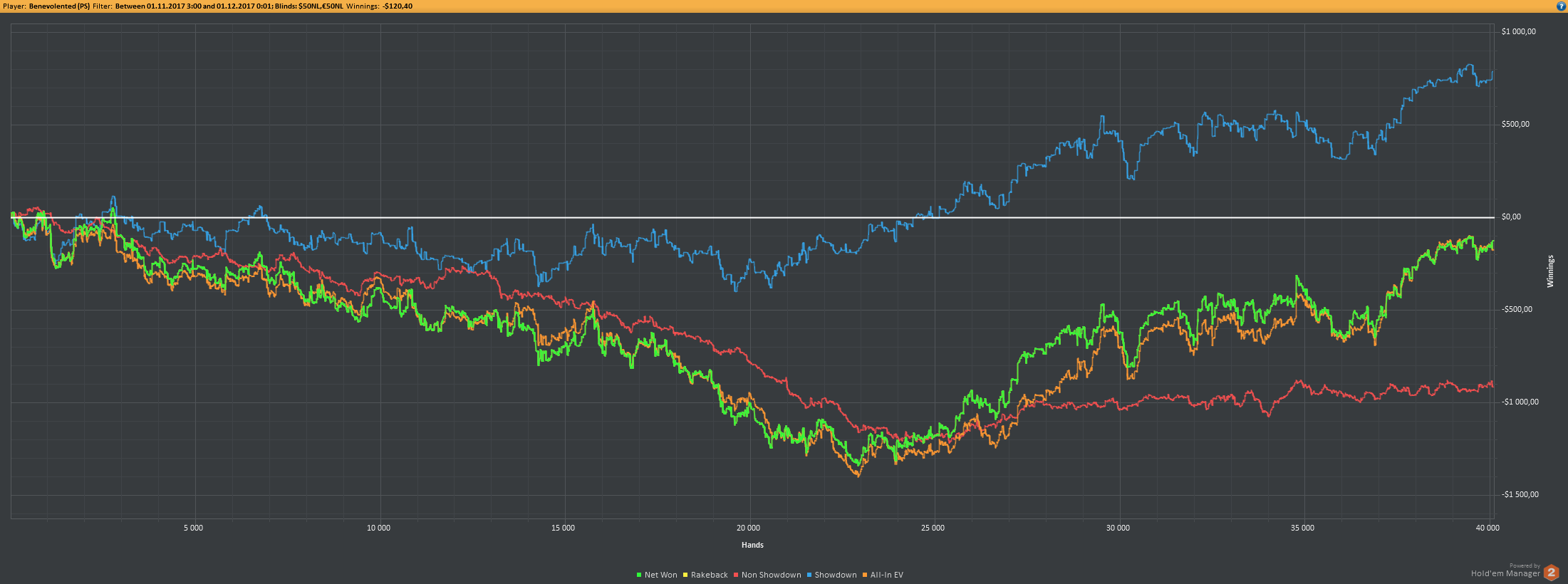The image size is (1568, 584).
Task: Click the player name "Benevolented (PS)"
Action: [x=59, y=6]
